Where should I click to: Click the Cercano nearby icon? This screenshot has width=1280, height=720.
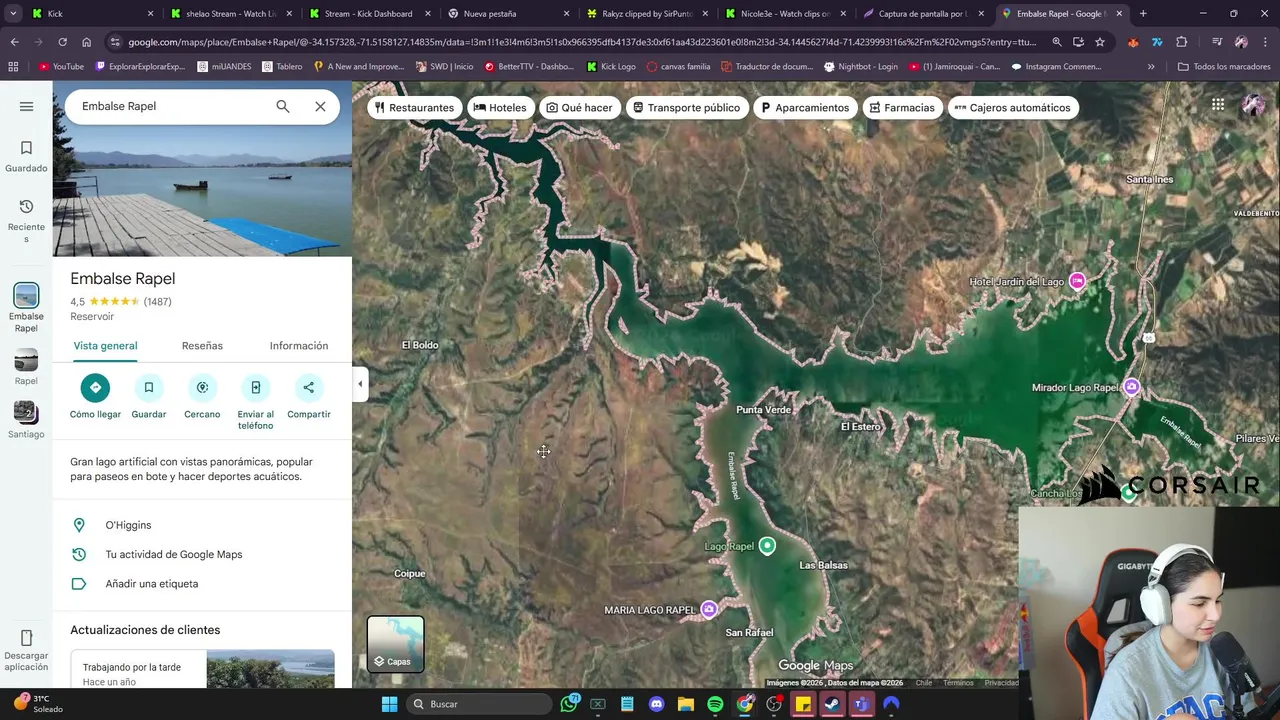pyautogui.click(x=202, y=387)
